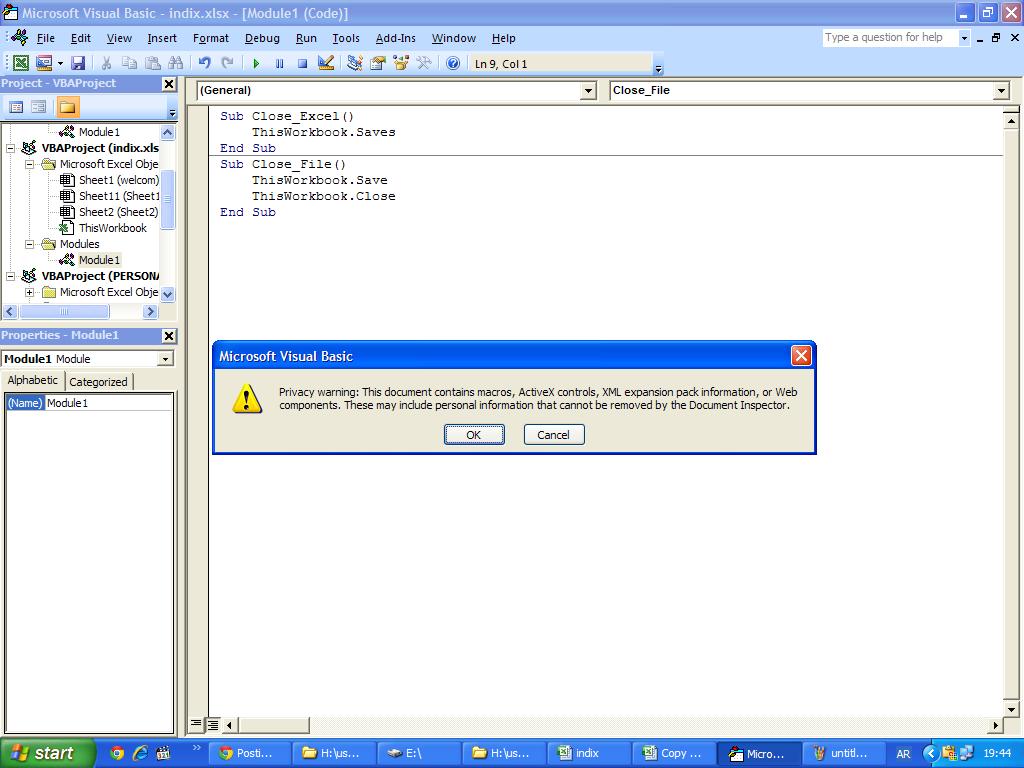Open the Windows start button
1024x768 pixels.
(47, 753)
